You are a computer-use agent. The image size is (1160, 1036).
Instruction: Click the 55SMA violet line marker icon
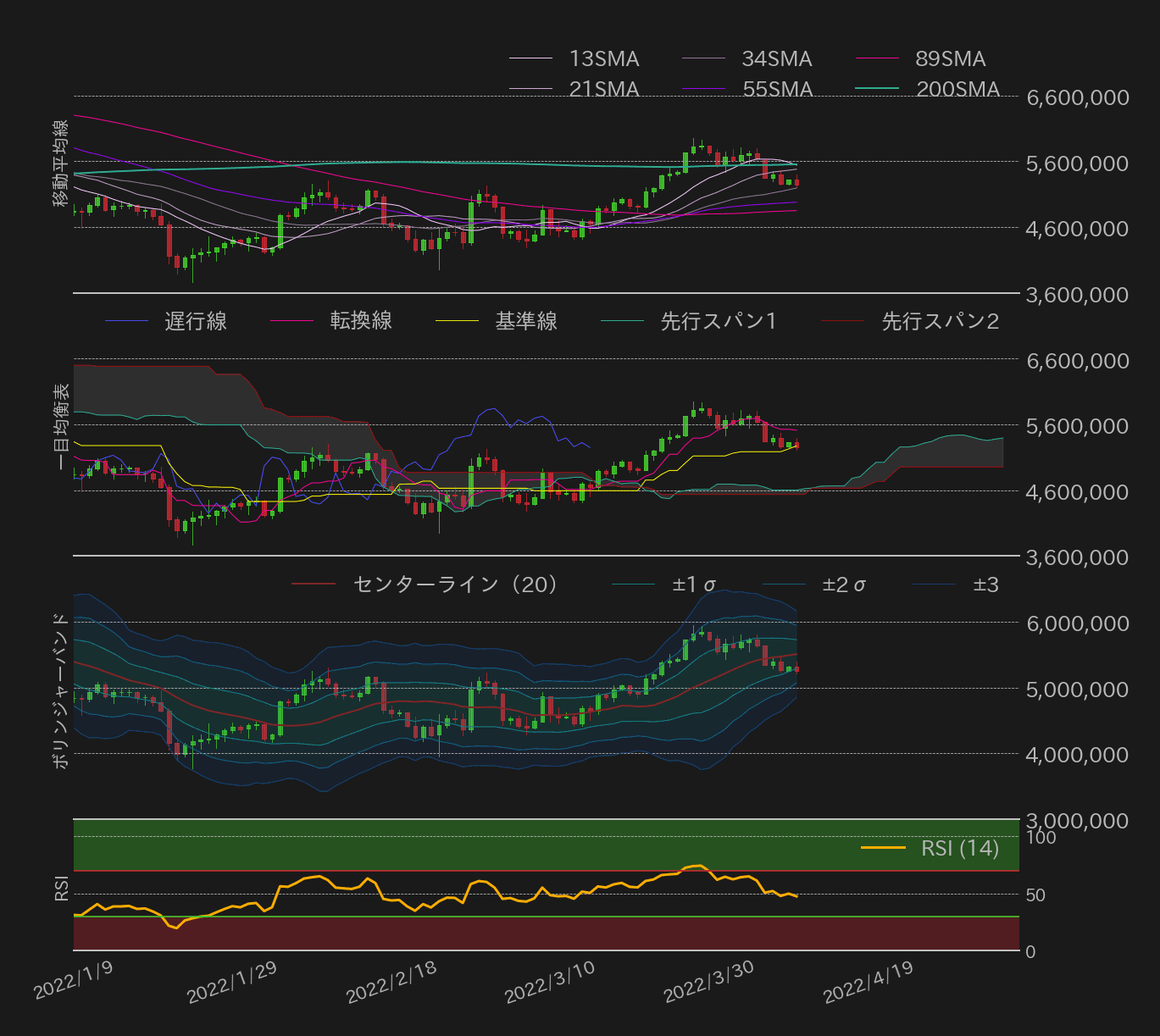pos(703,88)
